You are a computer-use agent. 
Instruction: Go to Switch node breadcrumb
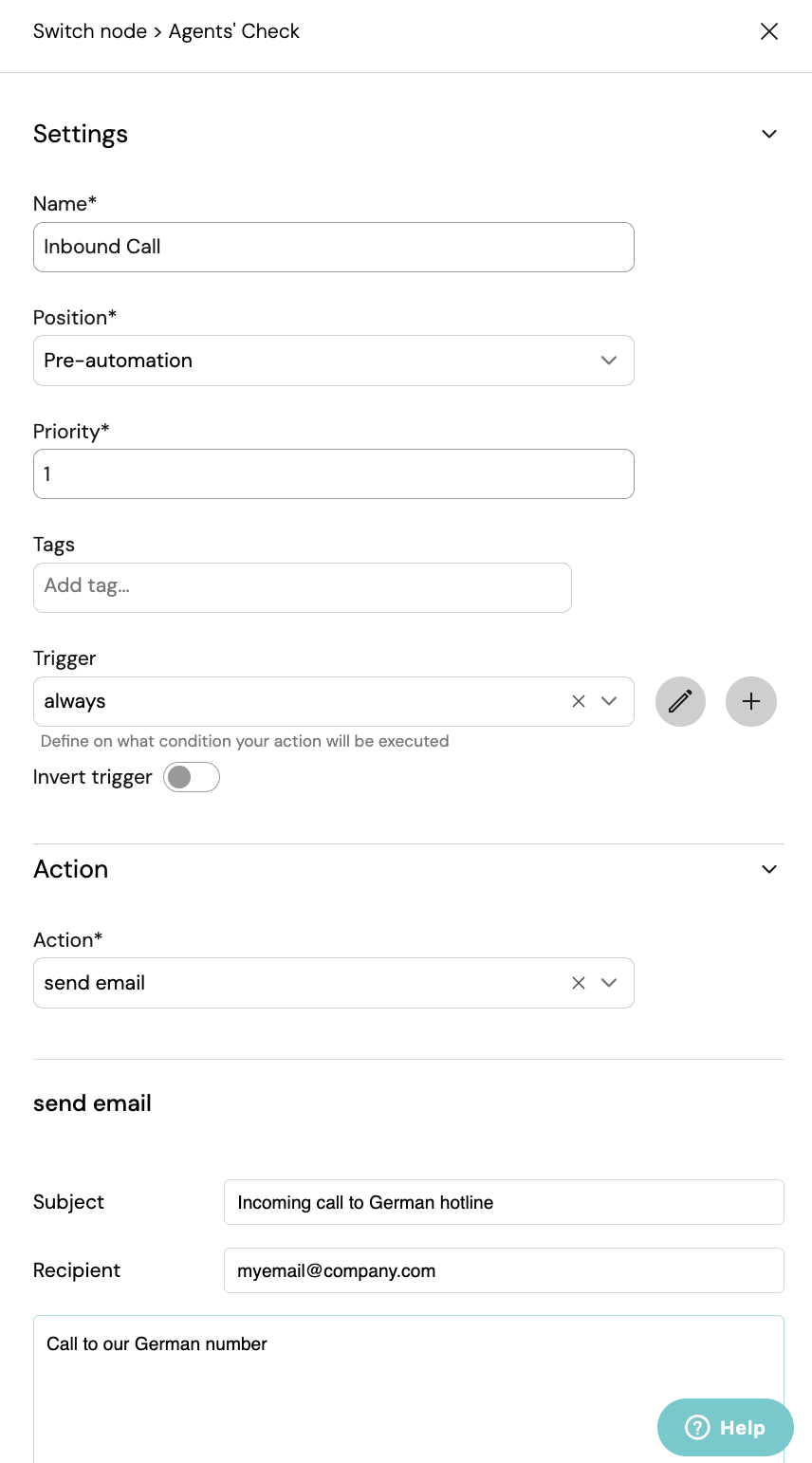pyautogui.click(x=90, y=31)
